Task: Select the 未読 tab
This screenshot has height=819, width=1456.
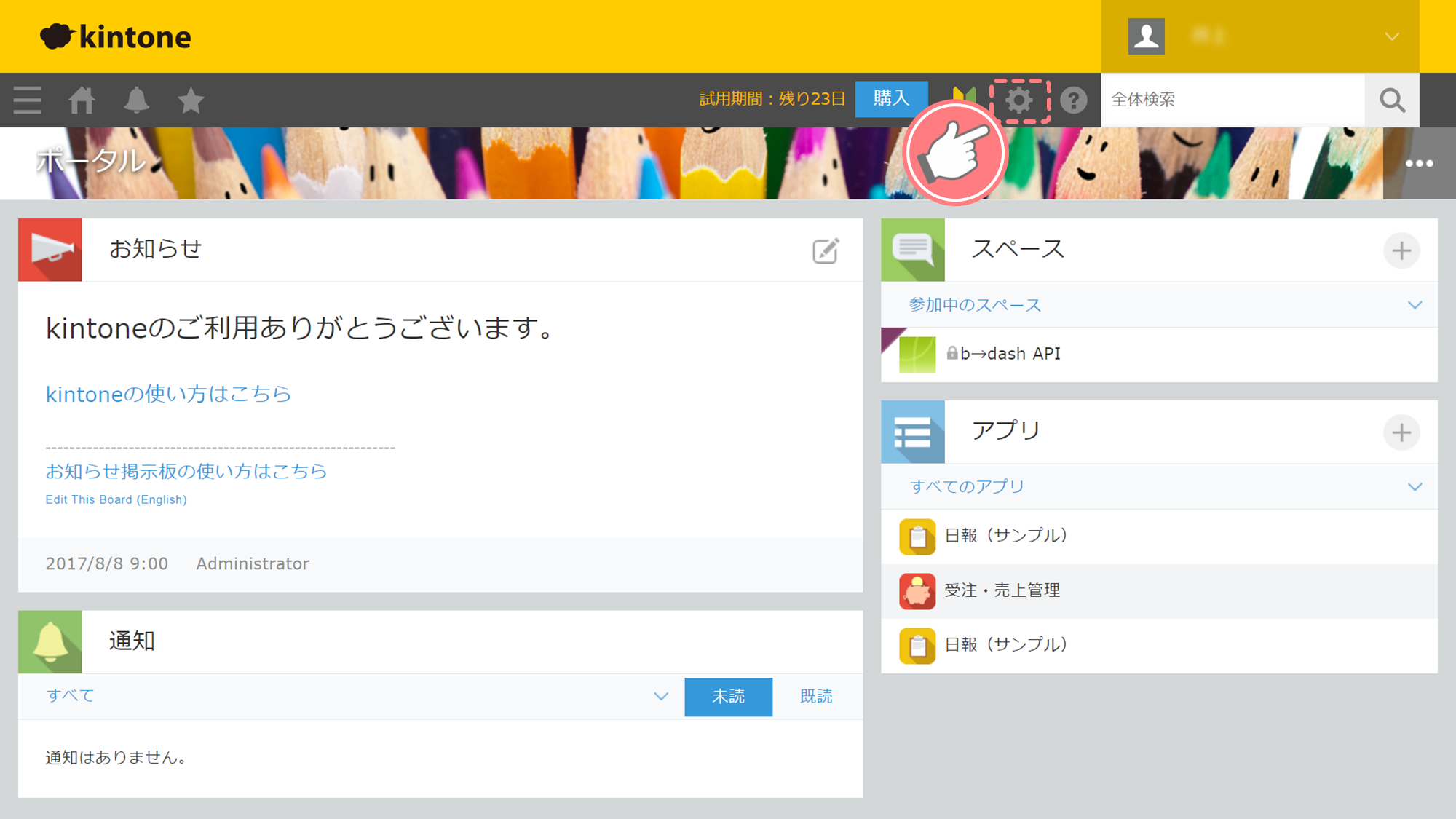Action: coord(728,697)
